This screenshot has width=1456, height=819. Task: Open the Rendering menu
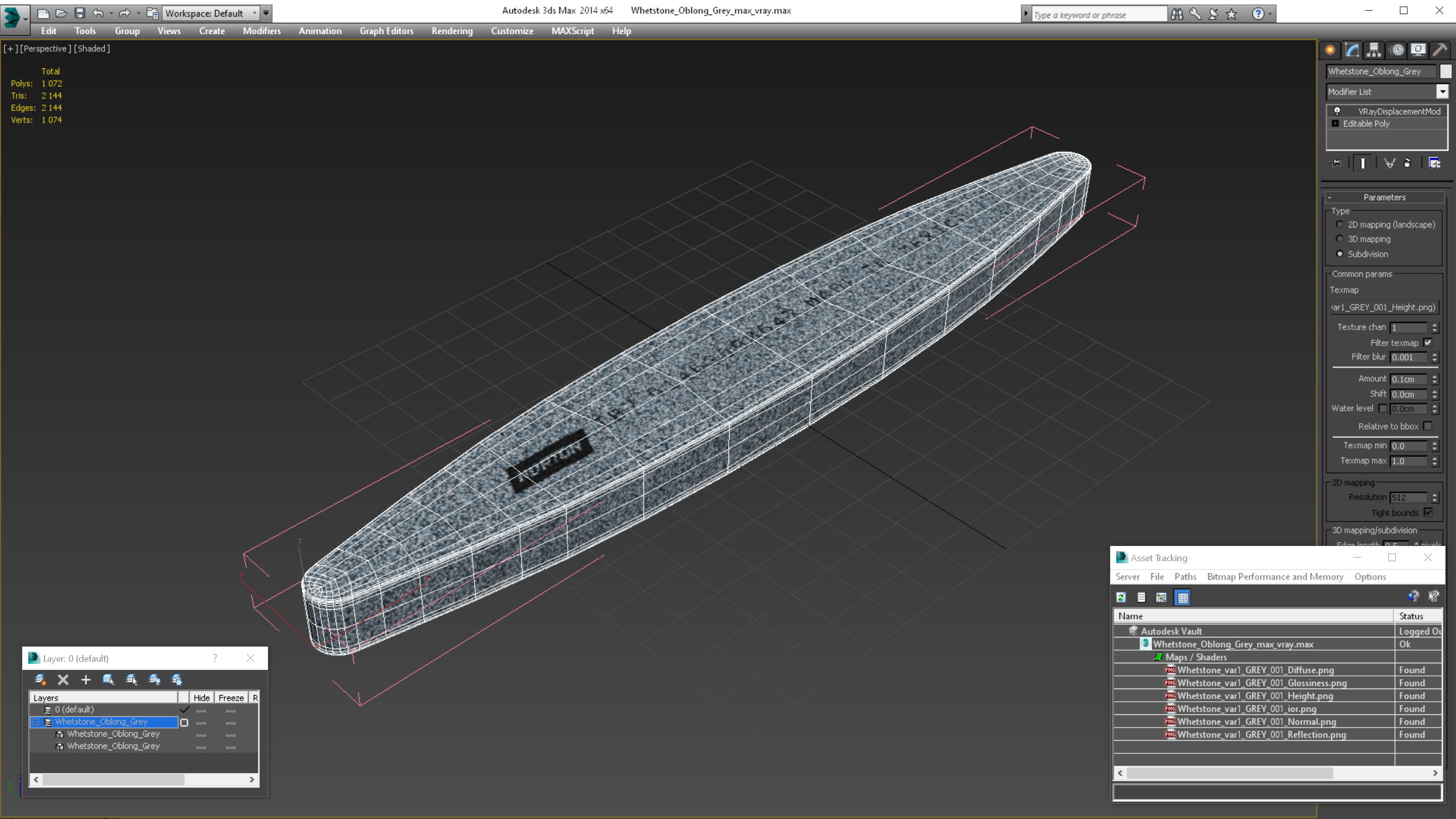[452, 31]
